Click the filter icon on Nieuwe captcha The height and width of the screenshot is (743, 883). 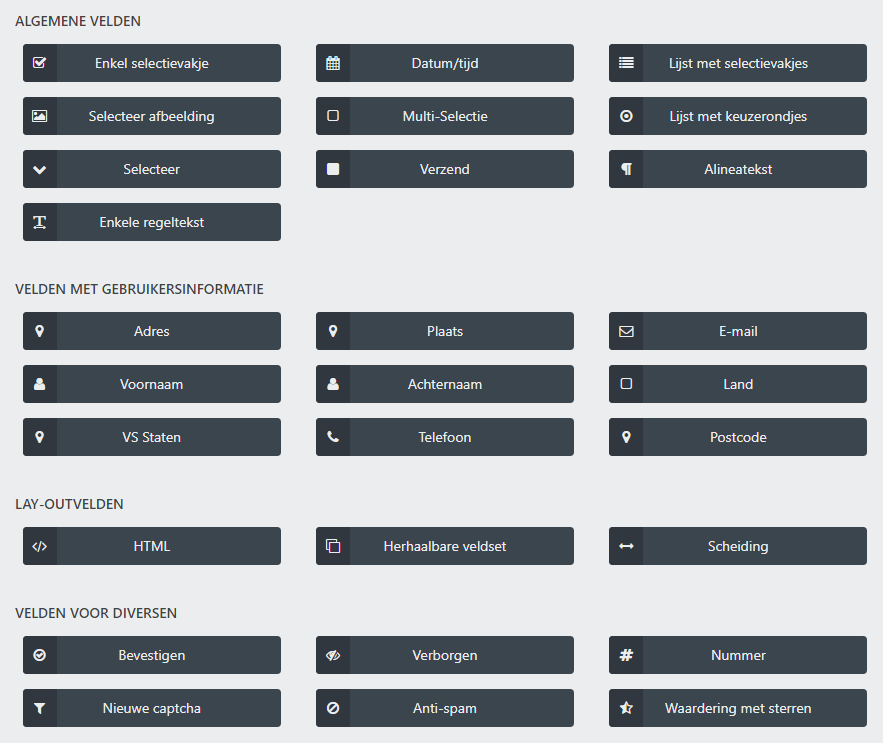point(40,708)
